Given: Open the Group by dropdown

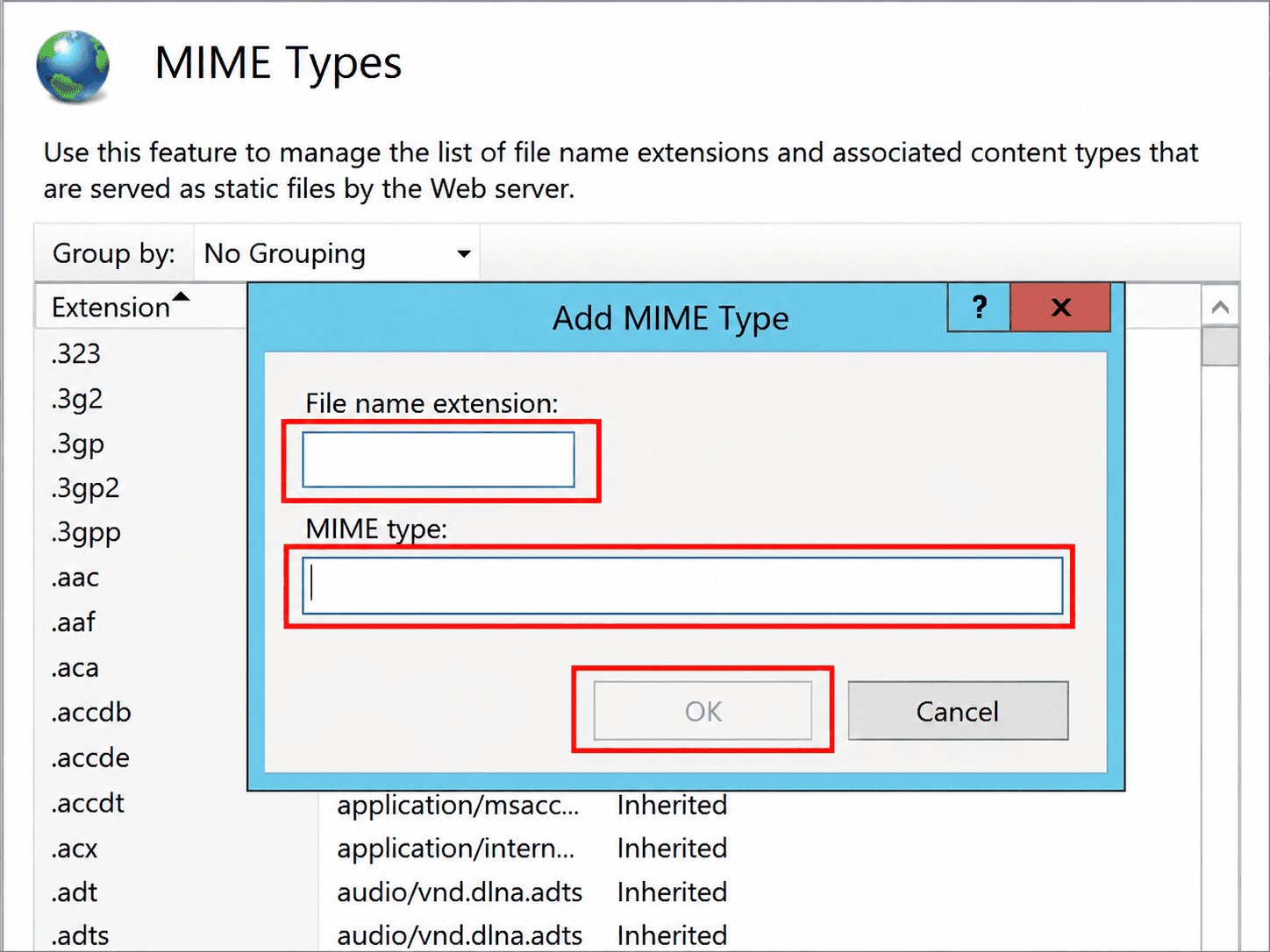Looking at the screenshot, I should 337,254.
